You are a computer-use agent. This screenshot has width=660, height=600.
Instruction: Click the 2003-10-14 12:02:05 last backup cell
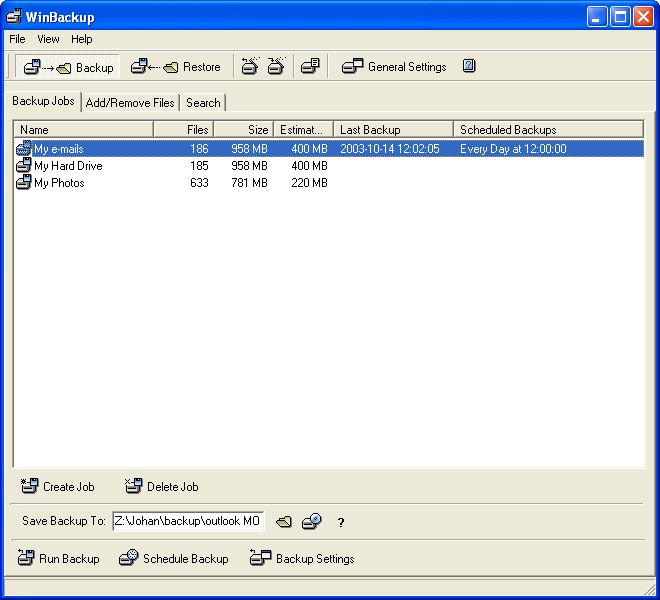click(390, 149)
